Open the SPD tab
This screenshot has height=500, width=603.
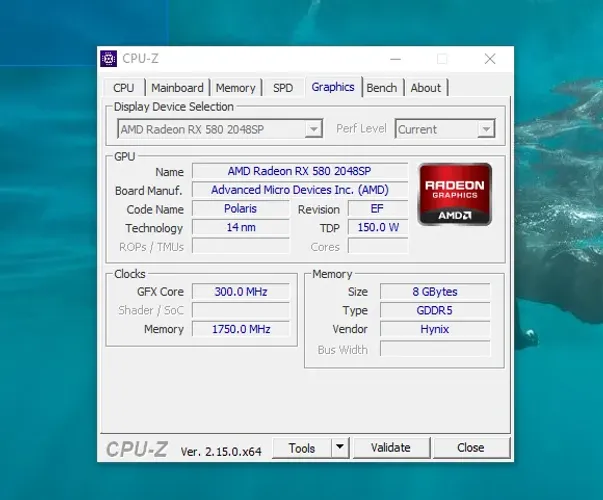click(x=283, y=88)
